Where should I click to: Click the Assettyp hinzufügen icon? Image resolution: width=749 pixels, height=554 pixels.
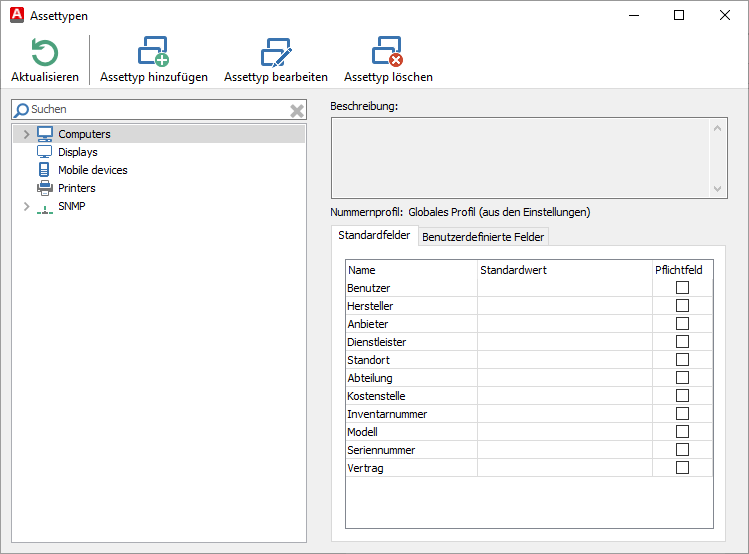[x=153, y=51]
